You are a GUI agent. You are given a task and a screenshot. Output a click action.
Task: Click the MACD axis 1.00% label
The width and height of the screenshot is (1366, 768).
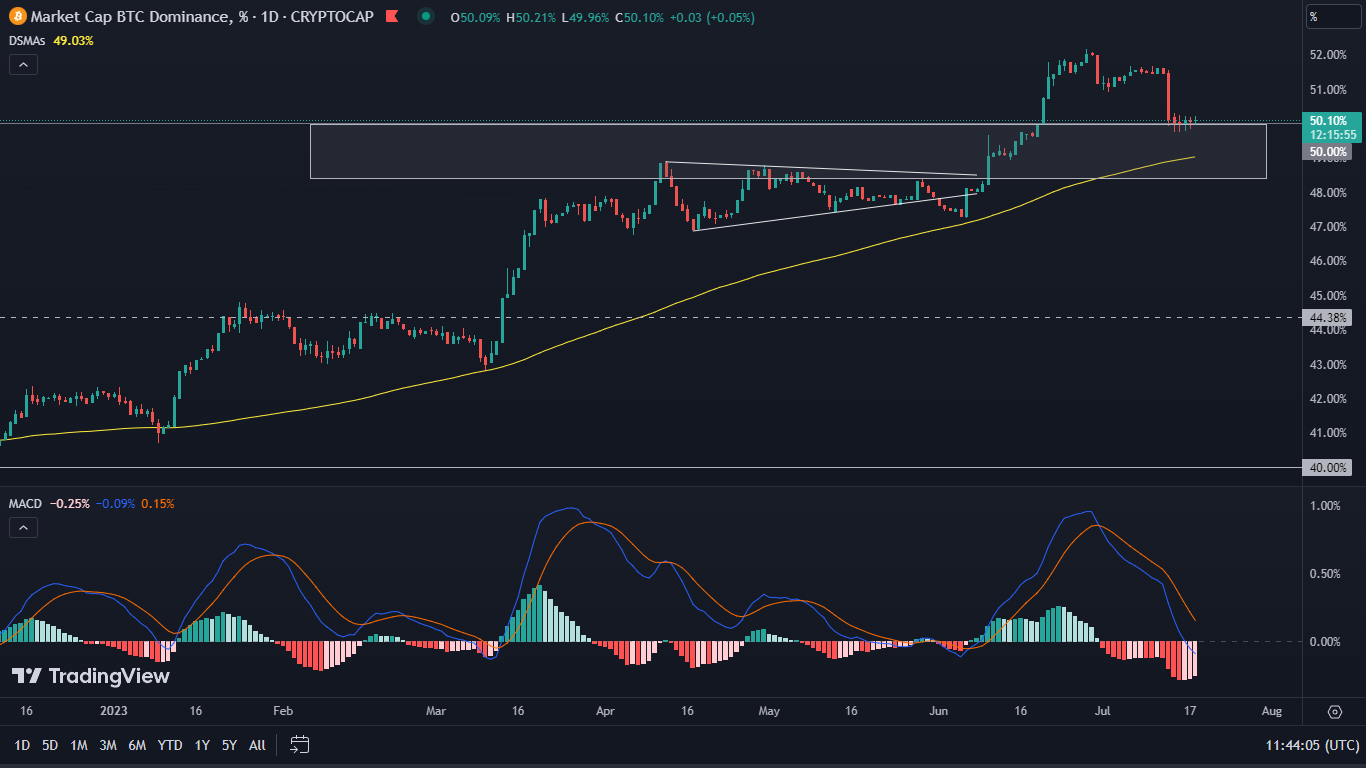(1325, 506)
